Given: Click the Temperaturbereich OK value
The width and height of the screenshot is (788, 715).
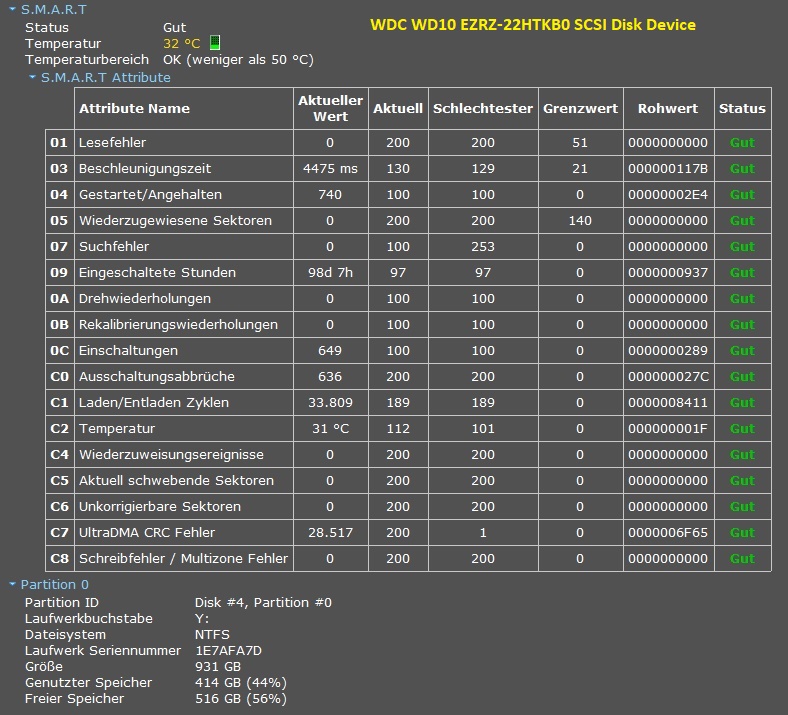Looking at the screenshot, I should (238, 60).
